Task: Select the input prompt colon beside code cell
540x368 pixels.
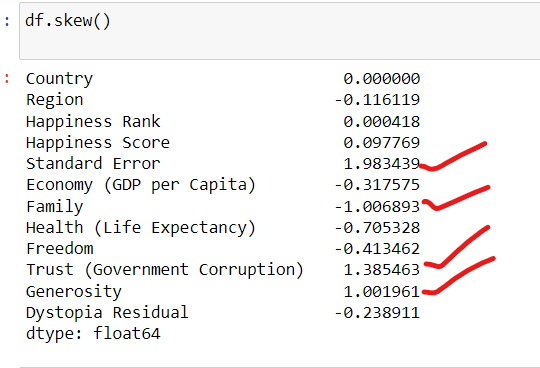Action: point(7,22)
